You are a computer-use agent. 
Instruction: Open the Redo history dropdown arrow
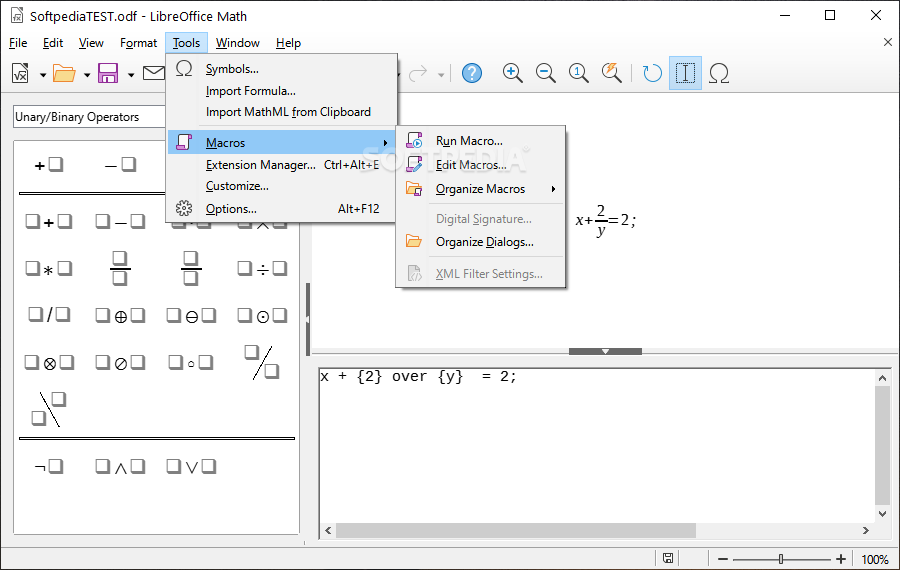441,75
